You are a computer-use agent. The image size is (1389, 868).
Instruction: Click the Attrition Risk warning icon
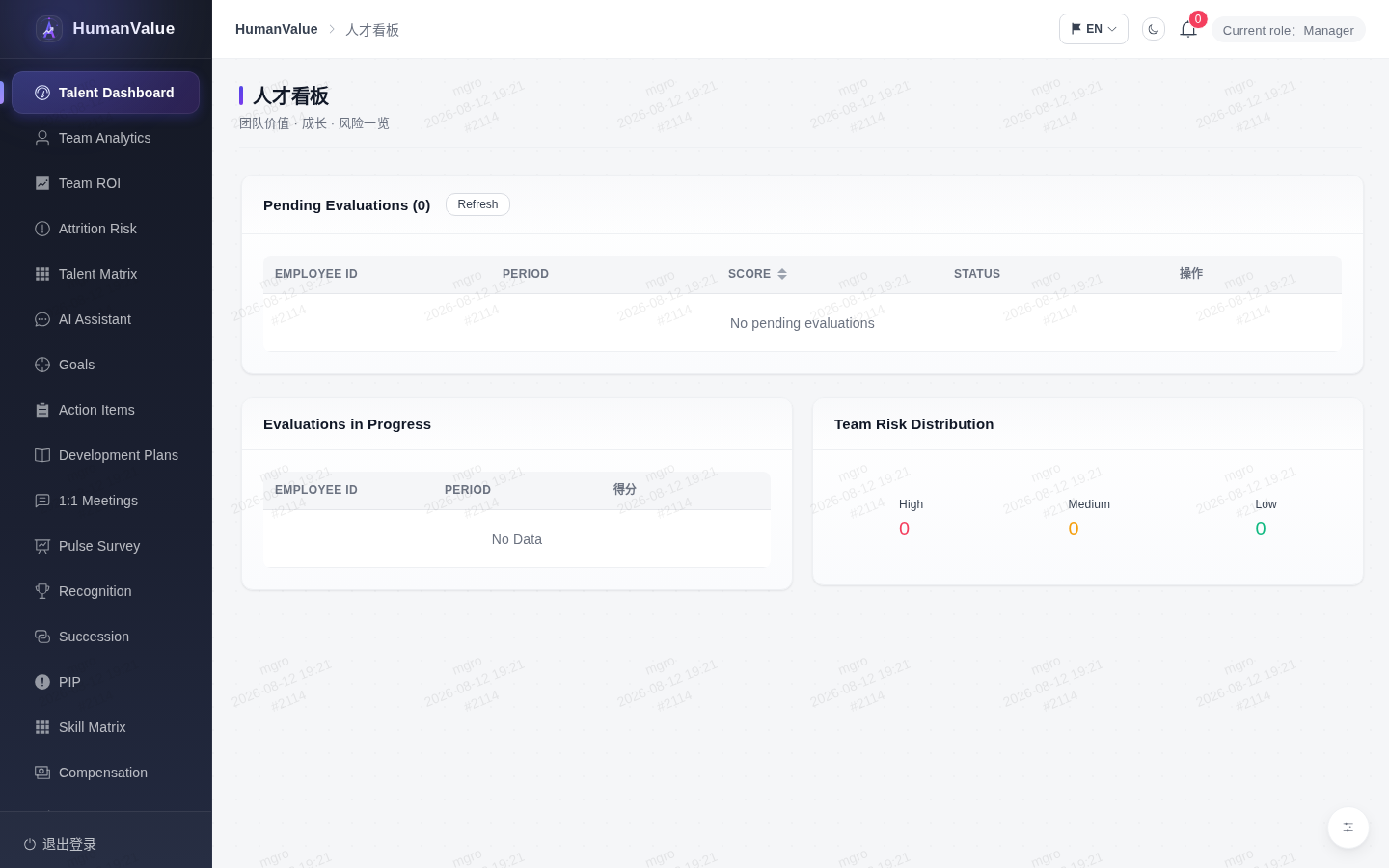(42, 229)
